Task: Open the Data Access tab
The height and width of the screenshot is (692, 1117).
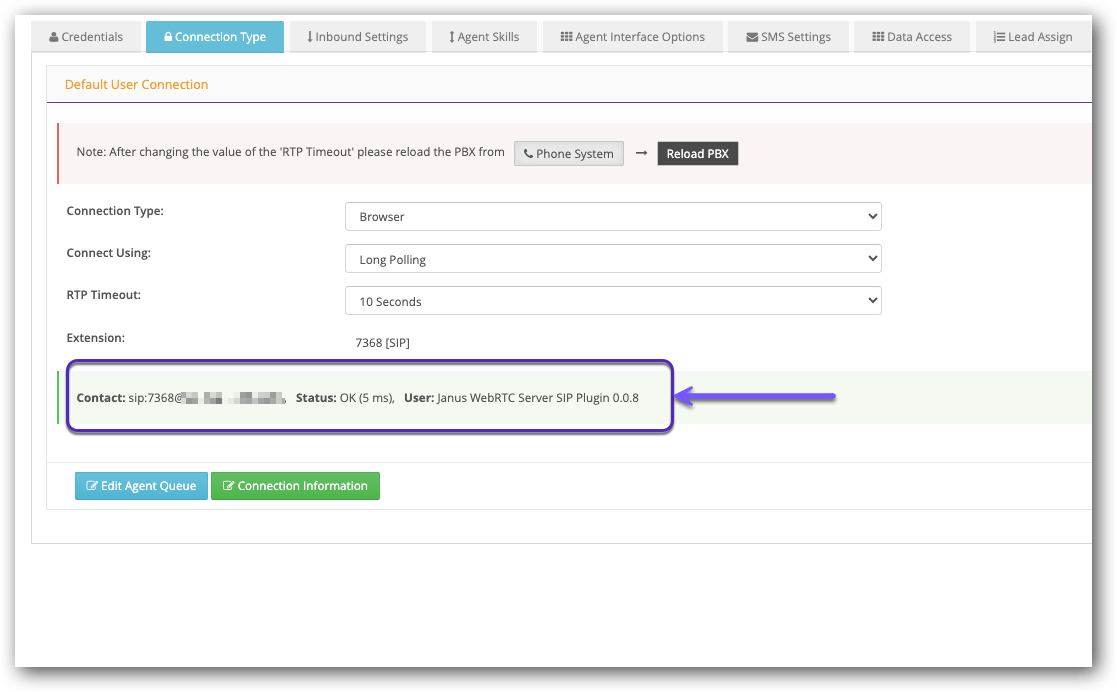Action: pyautogui.click(x=911, y=37)
